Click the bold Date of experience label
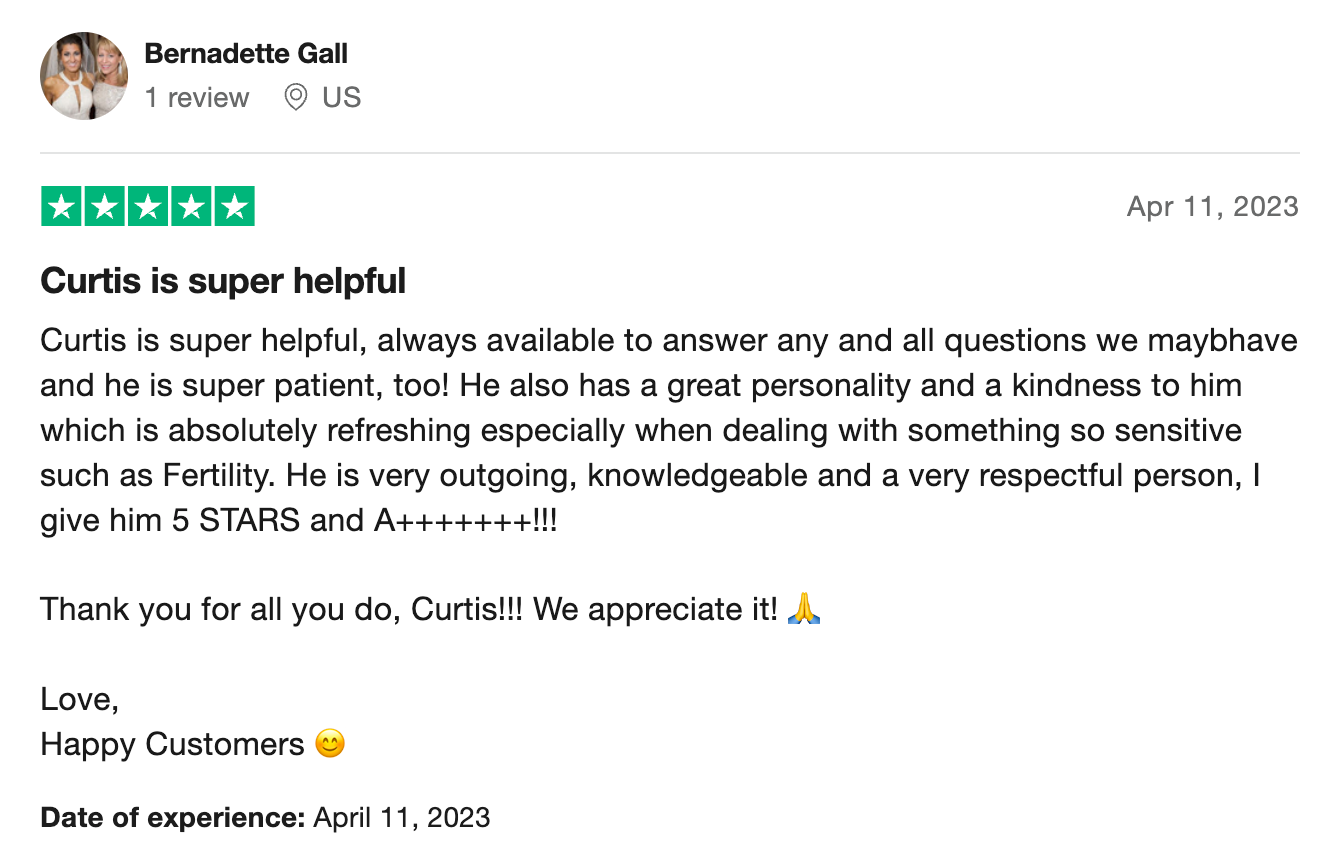The width and height of the screenshot is (1338, 866). coord(172,817)
